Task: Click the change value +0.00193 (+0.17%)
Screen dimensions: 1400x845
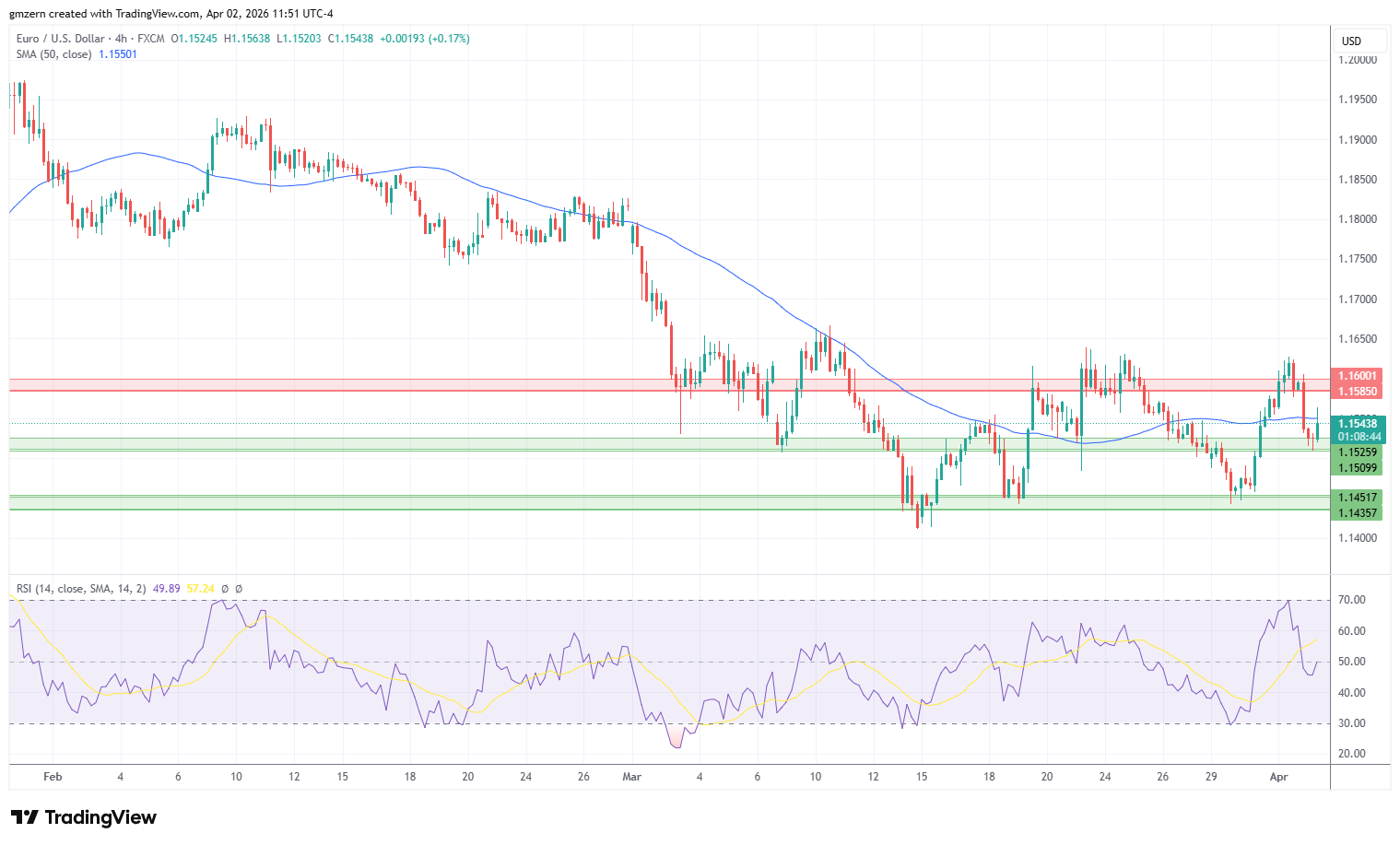Action: click(x=425, y=39)
